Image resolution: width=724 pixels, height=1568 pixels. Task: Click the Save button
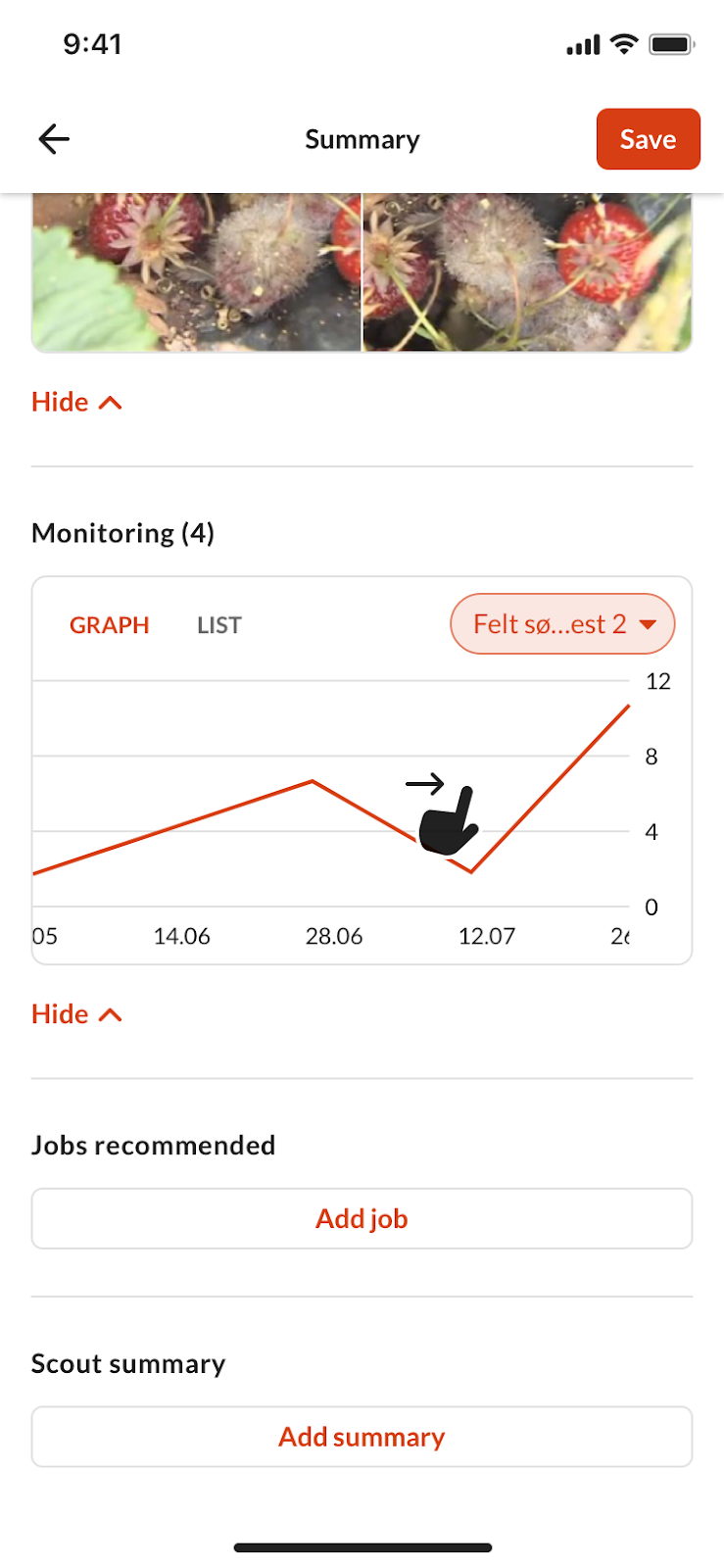[x=648, y=139]
